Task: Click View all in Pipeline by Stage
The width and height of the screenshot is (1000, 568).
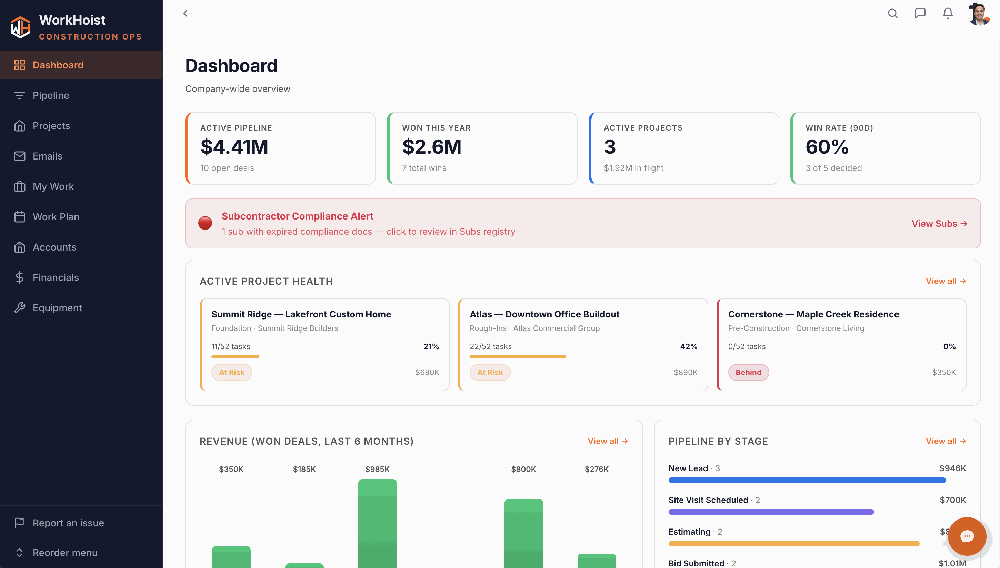Action: click(x=946, y=441)
